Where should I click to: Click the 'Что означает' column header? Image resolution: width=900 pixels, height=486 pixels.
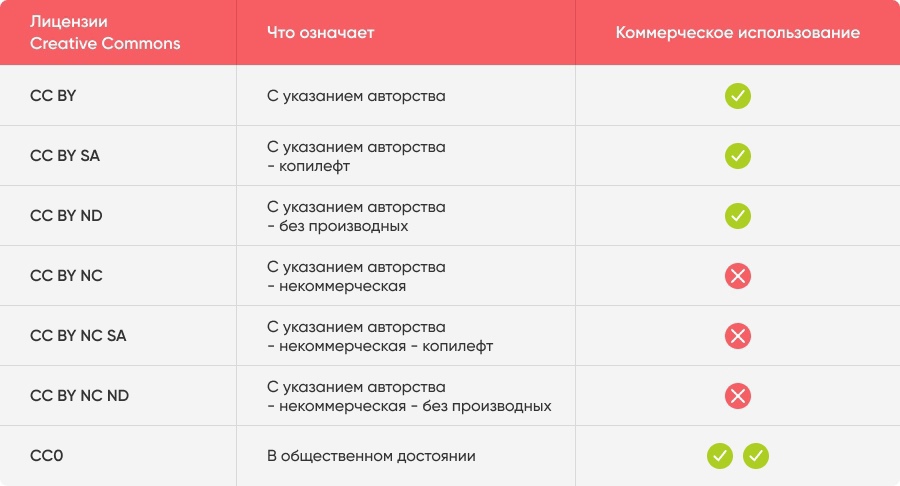pos(320,33)
